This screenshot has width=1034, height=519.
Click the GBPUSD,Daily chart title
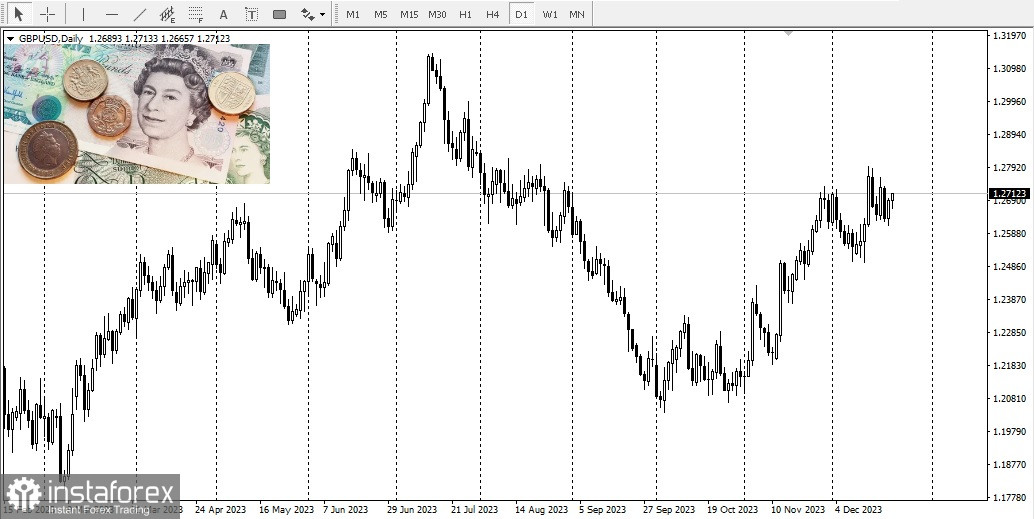(x=51, y=39)
